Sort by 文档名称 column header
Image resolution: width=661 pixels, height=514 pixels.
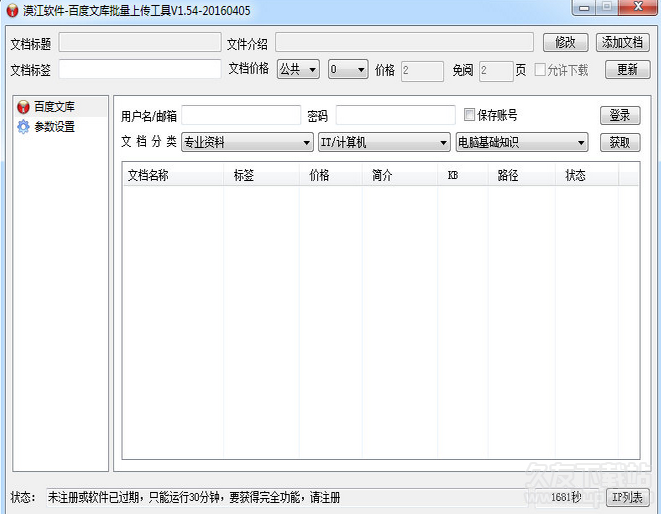[x=173, y=175]
